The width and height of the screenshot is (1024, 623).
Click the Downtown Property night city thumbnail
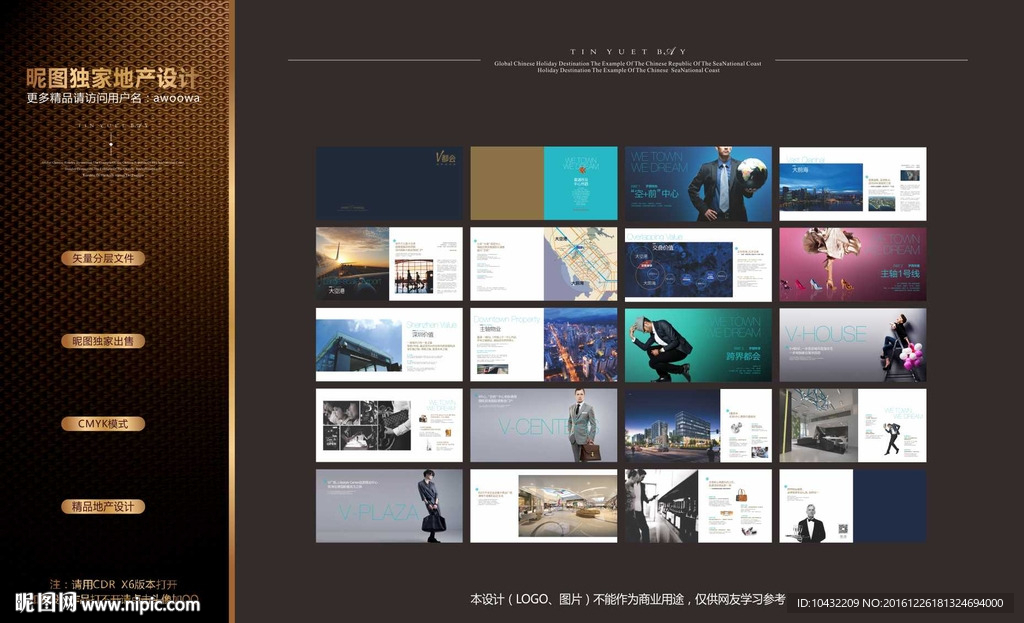(543, 344)
